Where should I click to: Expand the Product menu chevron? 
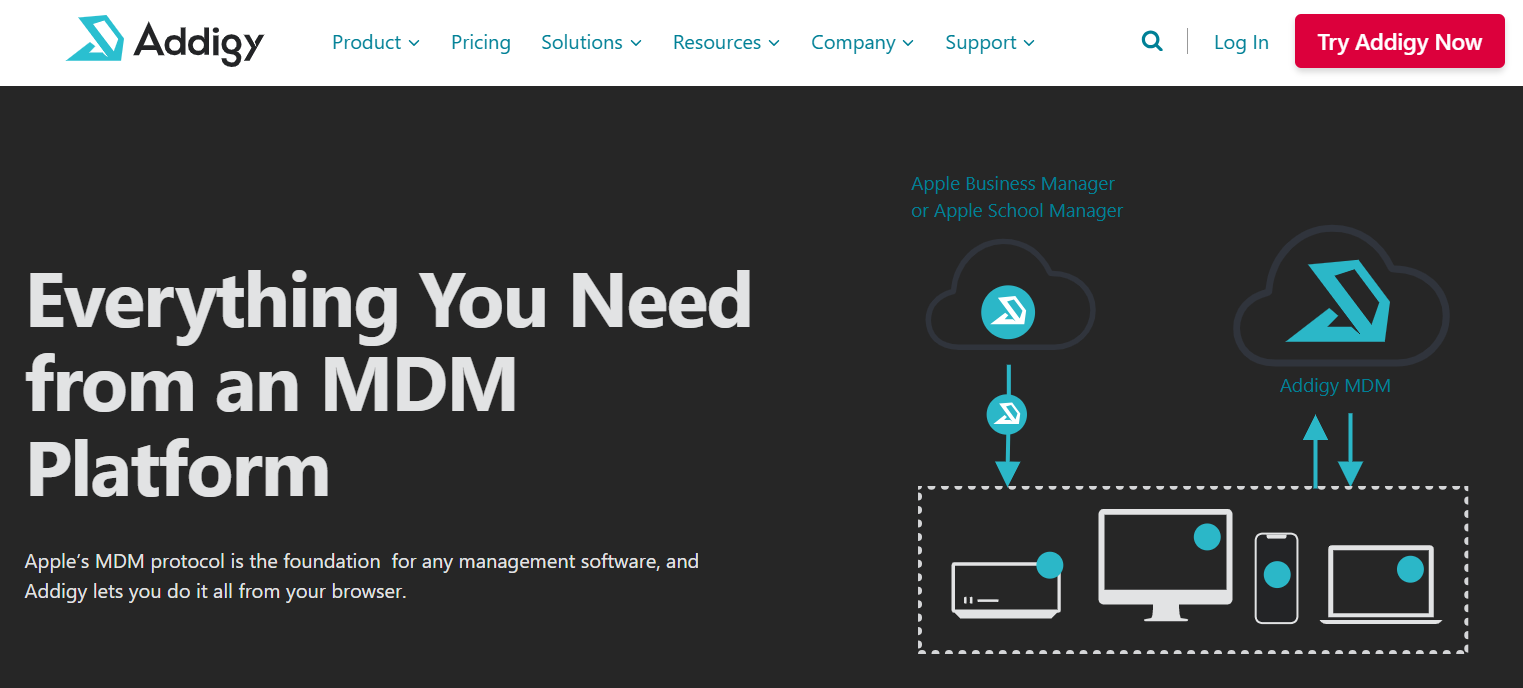pyautogui.click(x=414, y=43)
